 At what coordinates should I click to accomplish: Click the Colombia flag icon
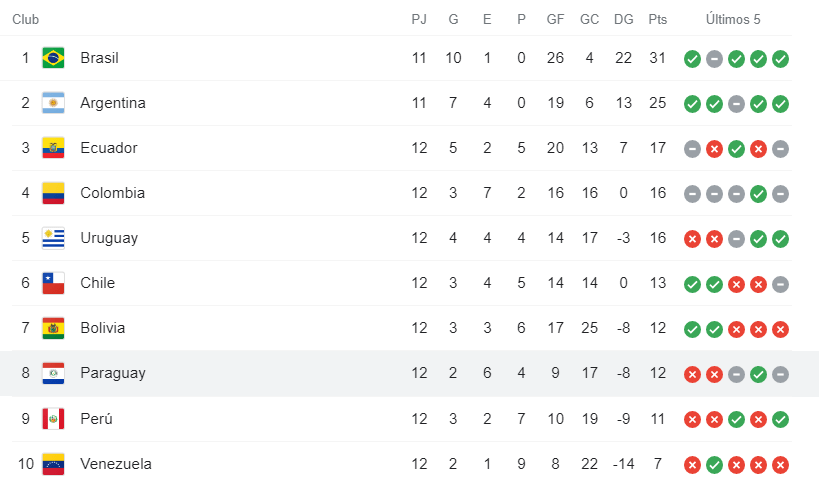[x=53, y=193]
